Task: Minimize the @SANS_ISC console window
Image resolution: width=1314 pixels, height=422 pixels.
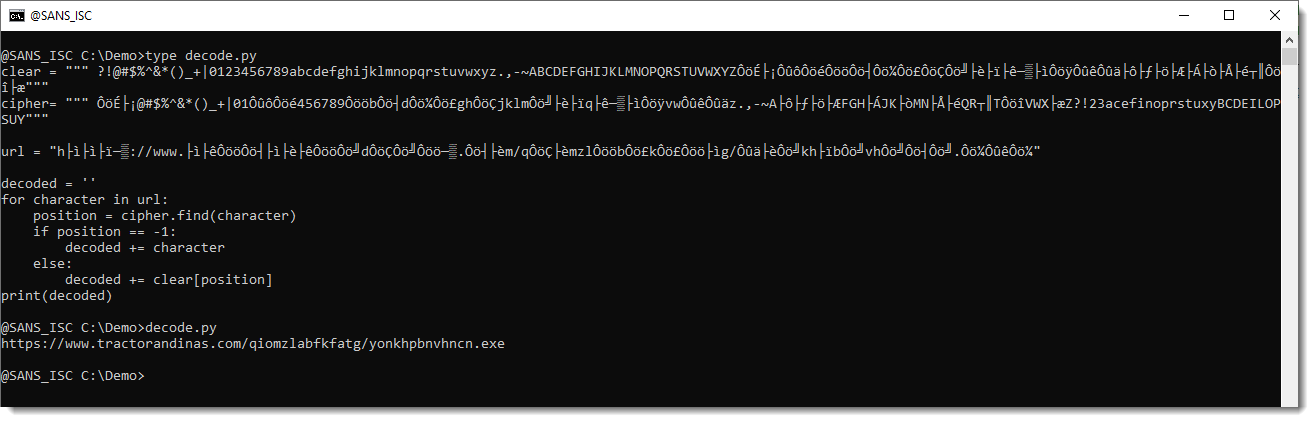Action: click(x=1184, y=15)
